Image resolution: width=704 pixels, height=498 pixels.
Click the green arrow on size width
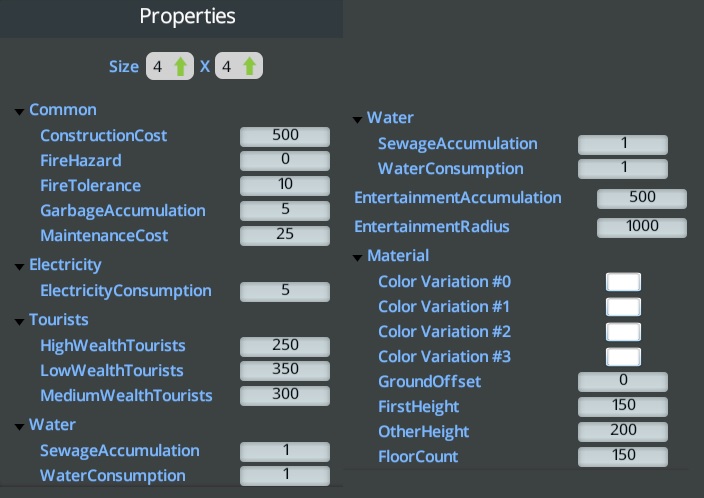pyautogui.click(x=181, y=67)
